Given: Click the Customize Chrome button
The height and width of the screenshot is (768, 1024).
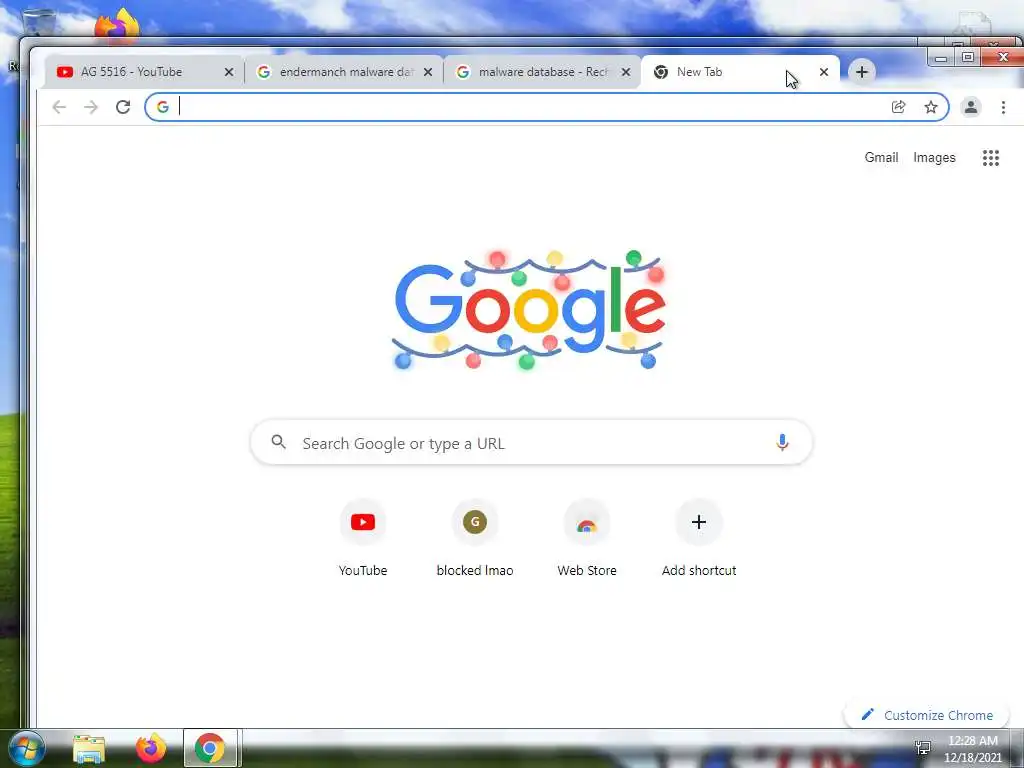Looking at the screenshot, I should pos(927,715).
